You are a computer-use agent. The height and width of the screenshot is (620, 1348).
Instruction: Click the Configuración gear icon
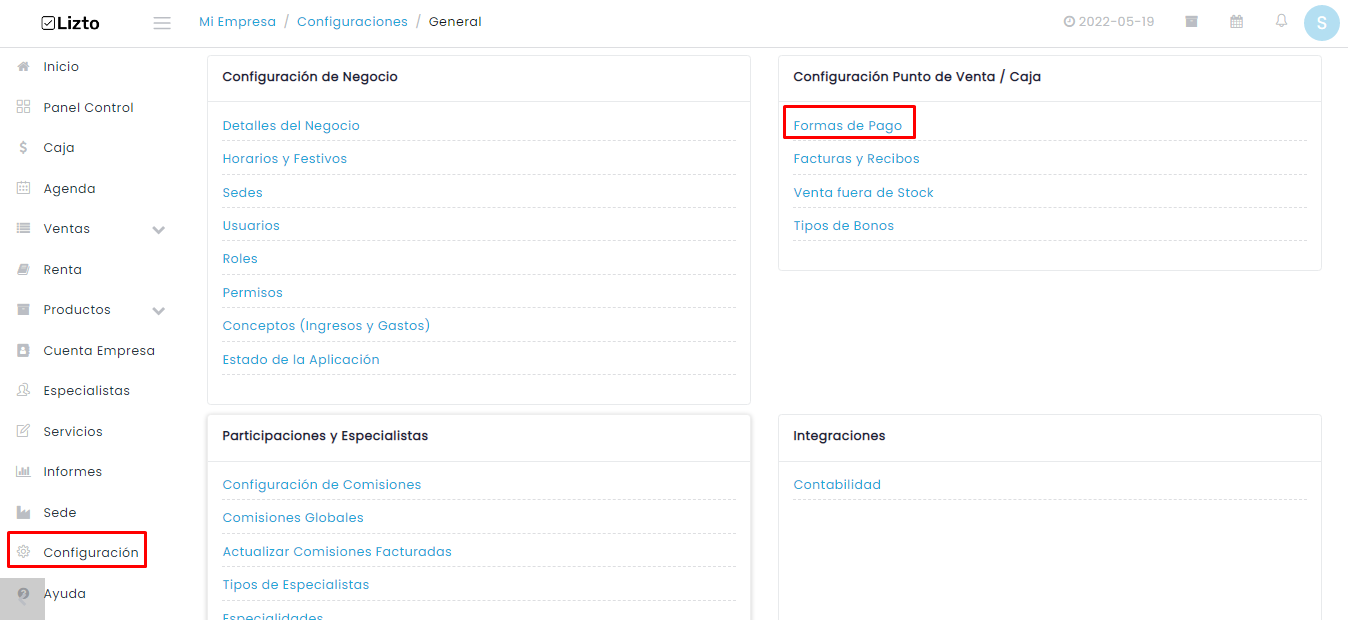tap(24, 552)
